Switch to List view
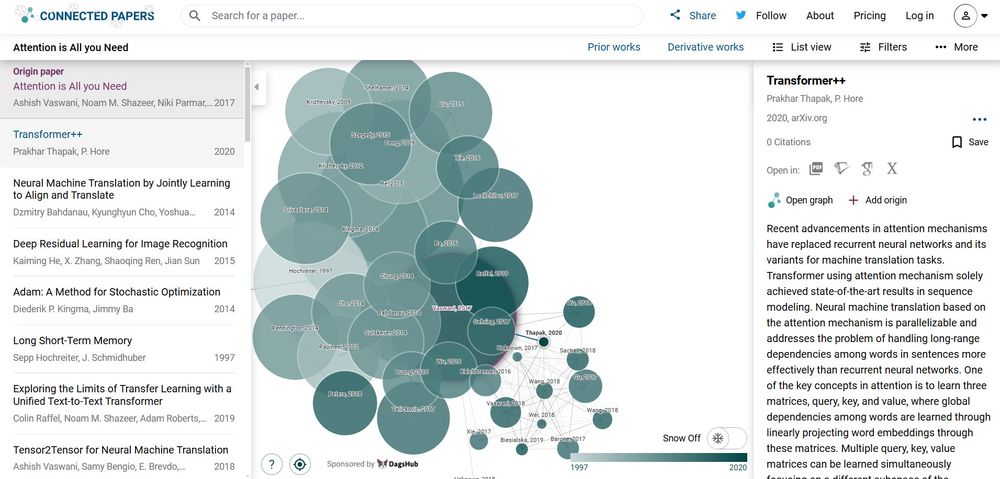Viewport: 1000px width, 479px height. [x=802, y=47]
